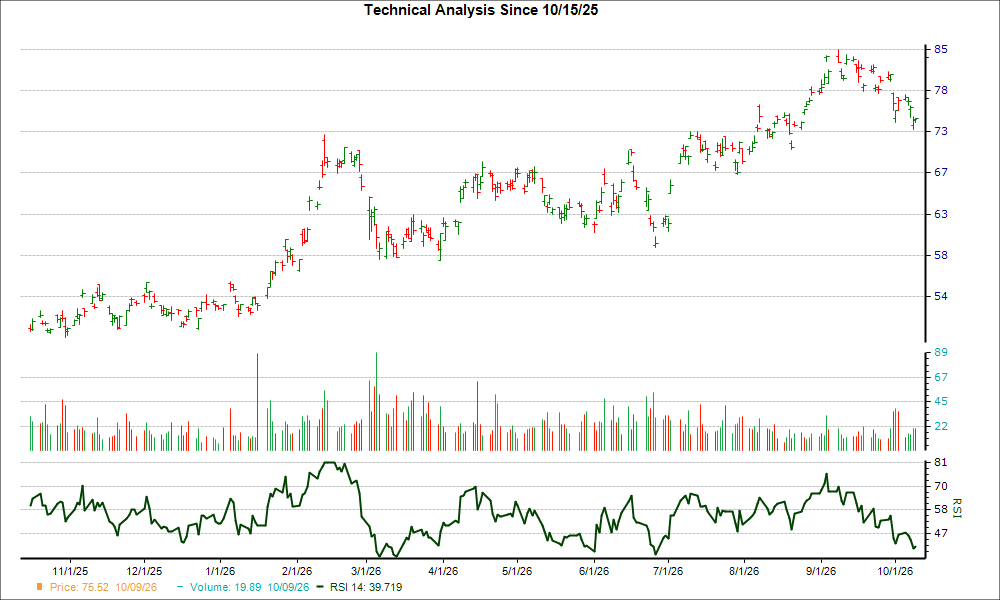Click the 89 volume axis label
Viewport: 1000px width, 600px height.
(941, 352)
